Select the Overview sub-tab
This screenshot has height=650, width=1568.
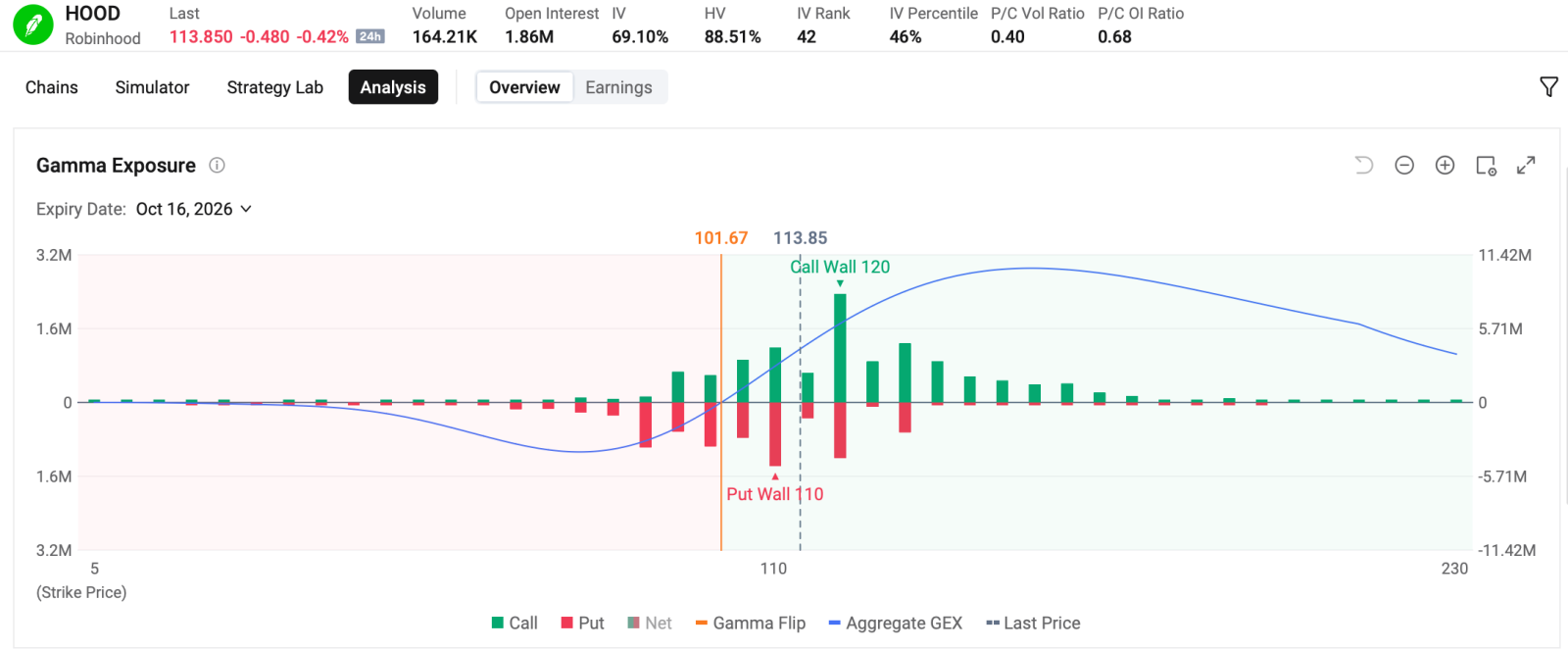coord(524,87)
